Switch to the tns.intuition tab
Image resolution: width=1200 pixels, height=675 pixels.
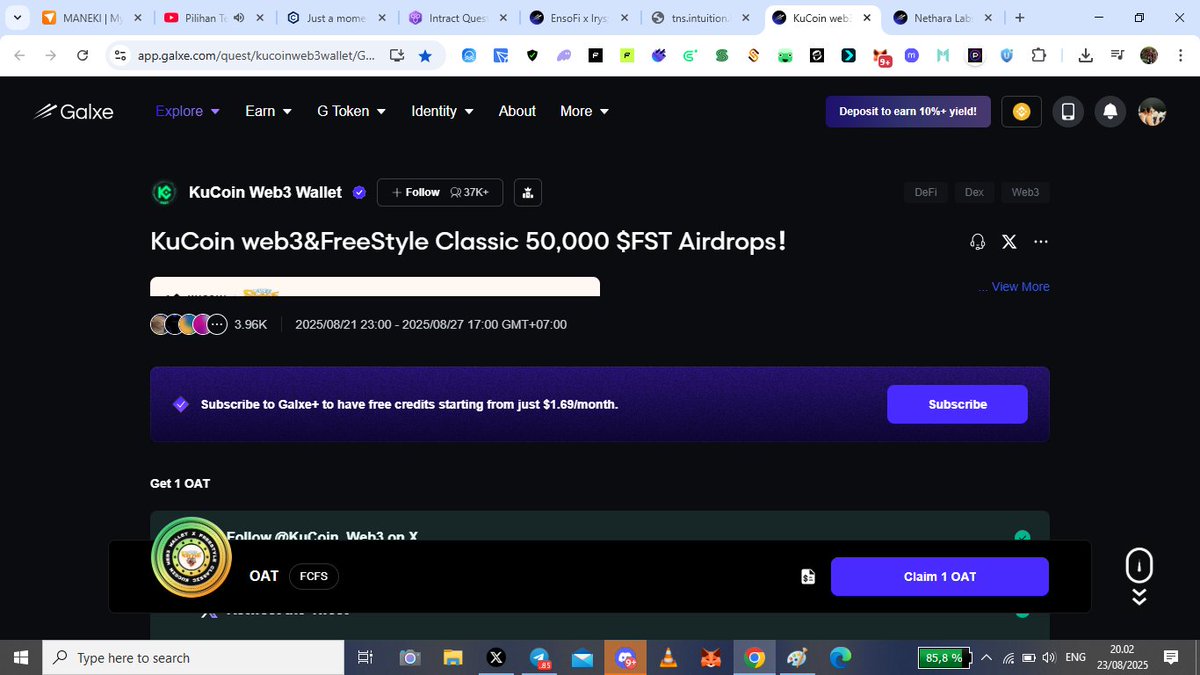[x=700, y=18]
